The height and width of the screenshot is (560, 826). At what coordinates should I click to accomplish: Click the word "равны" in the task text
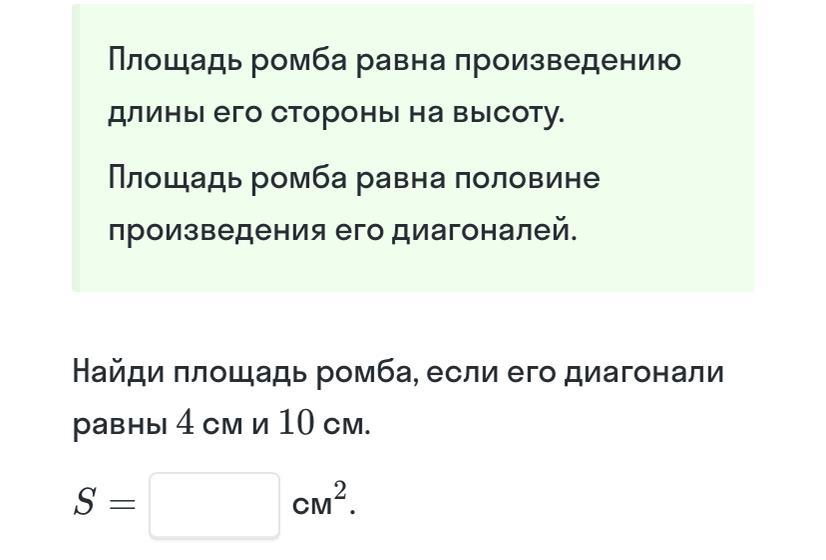(x=119, y=426)
